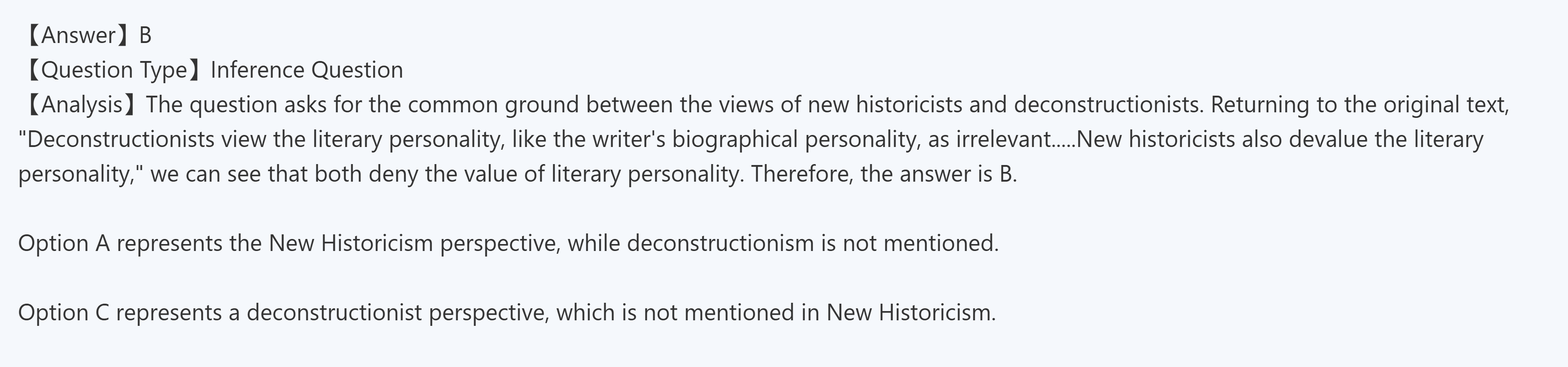Click 'Therefore, the answer is B.'

(x=883, y=174)
